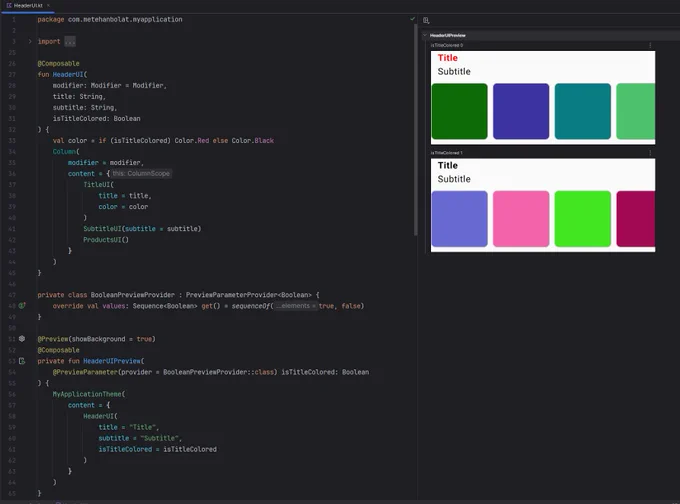Click the Column call on line 34
Image resolution: width=680 pixels, height=504 pixels.
pyautogui.click(x=64, y=152)
